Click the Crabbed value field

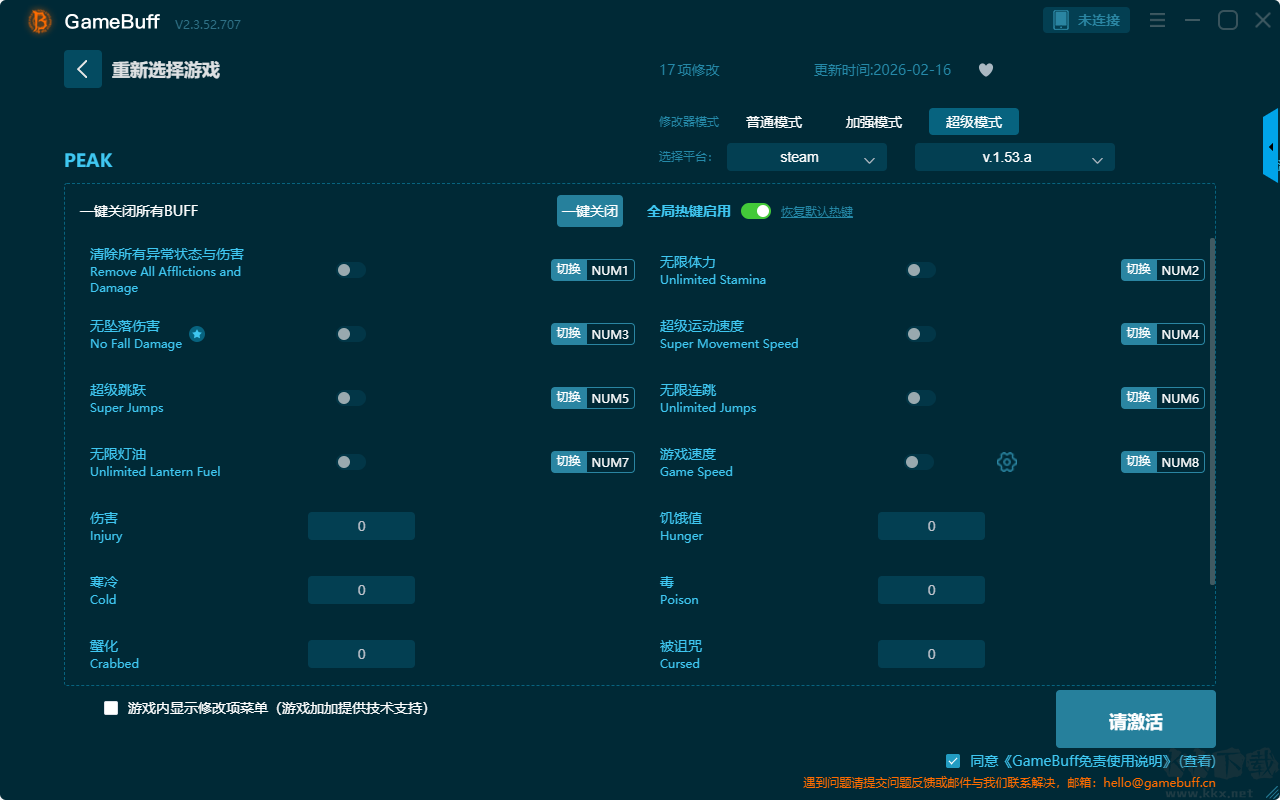click(361, 654)
